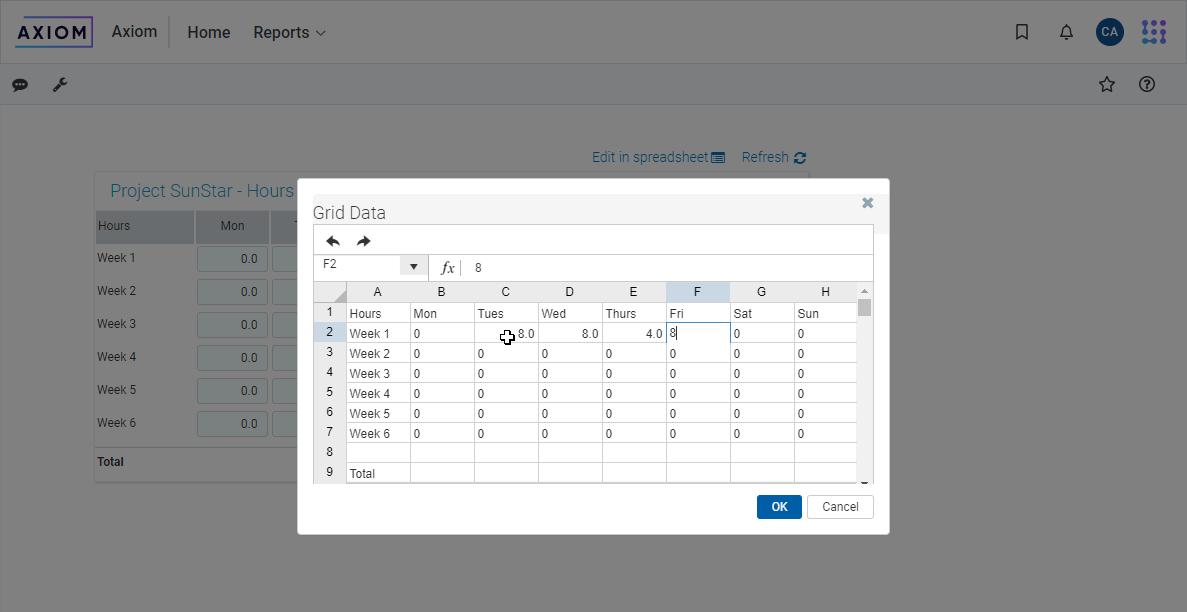The height and width of the screenshot is (612, 1187).
Task: Click the favorite star icon
Action: (1107, 85)
